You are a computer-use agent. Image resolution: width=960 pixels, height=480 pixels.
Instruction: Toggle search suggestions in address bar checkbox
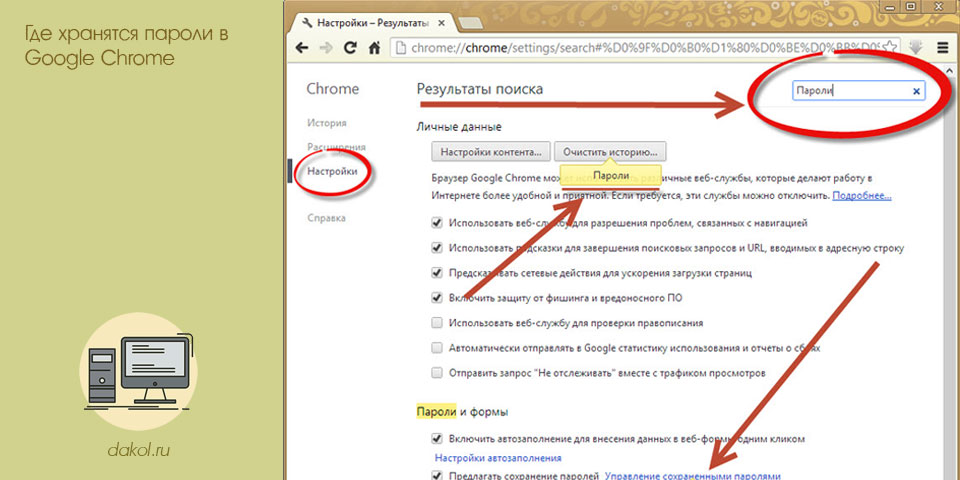(437, 248)
